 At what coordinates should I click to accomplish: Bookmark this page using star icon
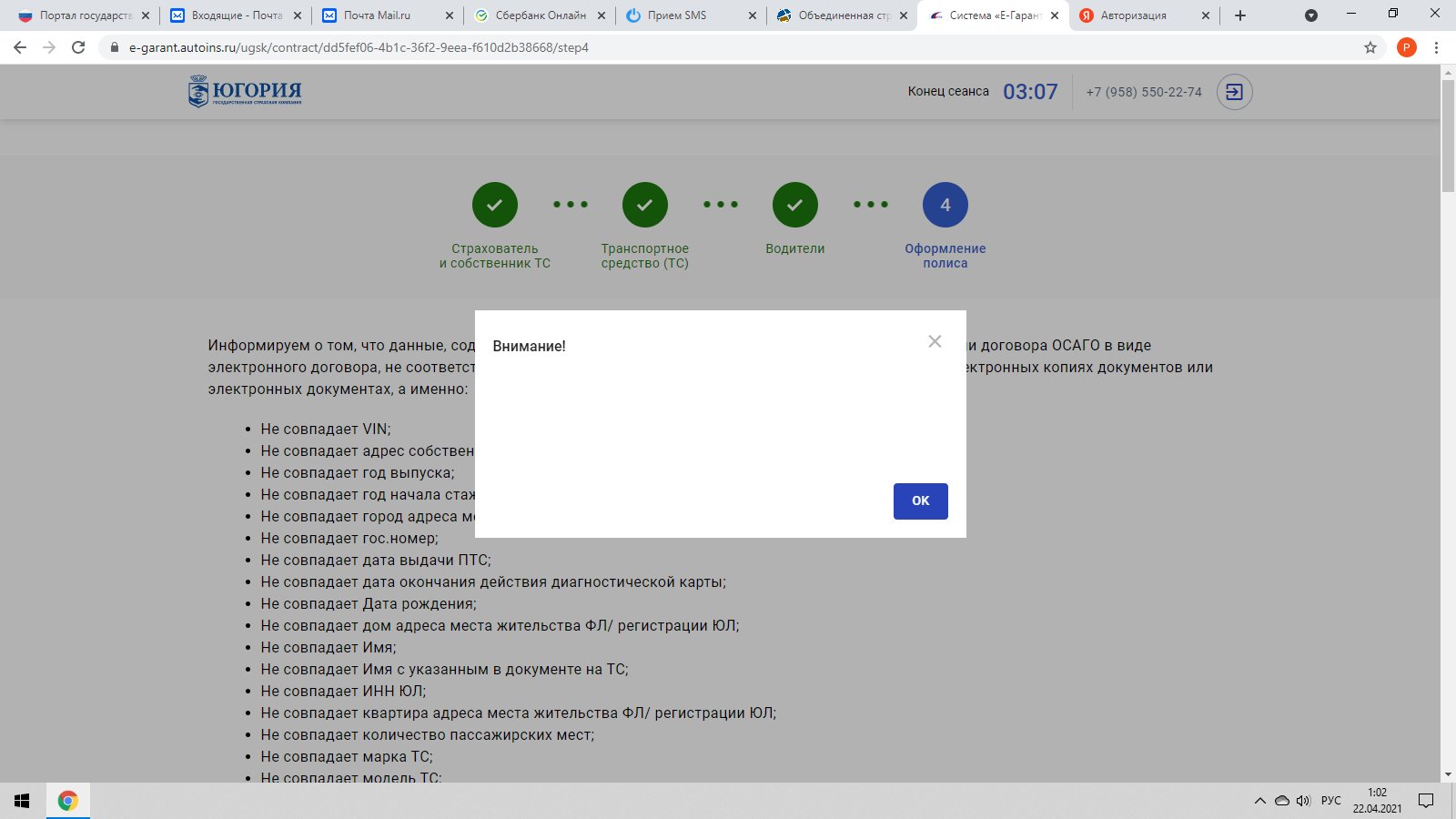(x=1370, y=47)
